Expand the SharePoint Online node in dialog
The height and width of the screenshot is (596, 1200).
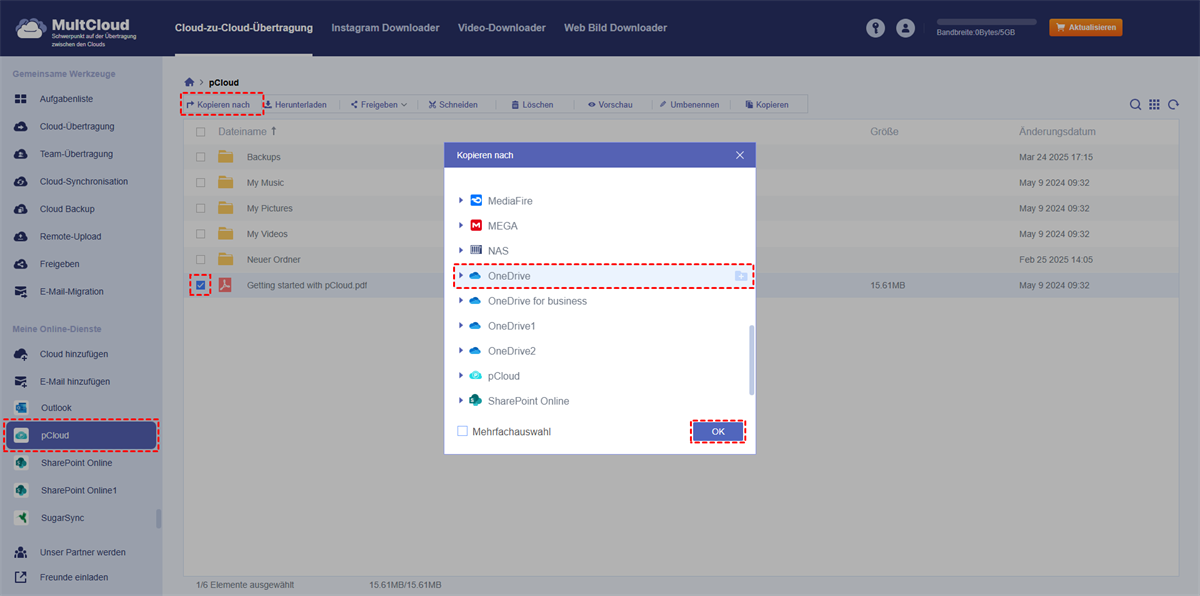click(461, 401)
